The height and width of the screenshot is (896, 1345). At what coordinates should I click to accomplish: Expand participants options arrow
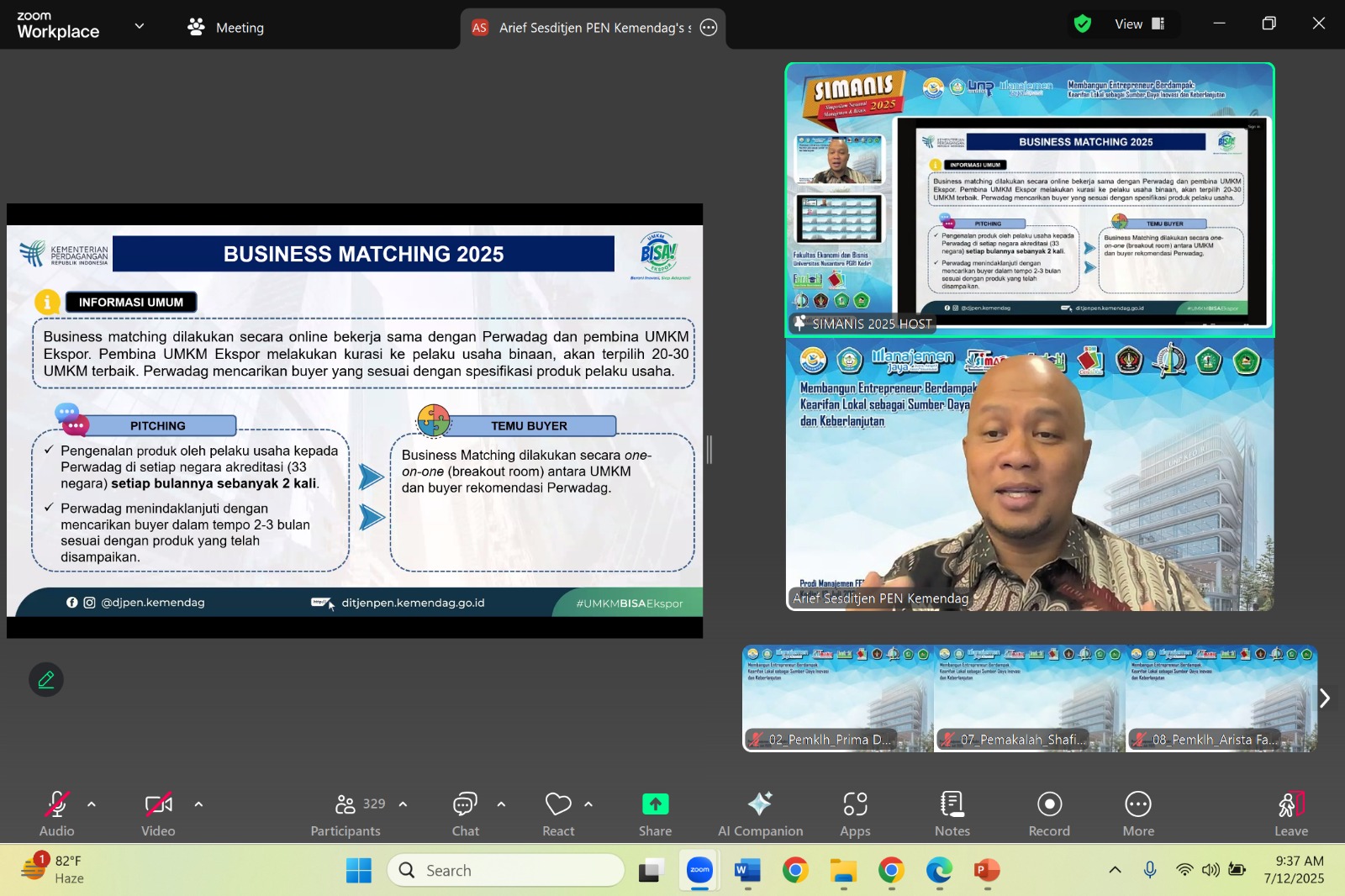click(403, 804)
